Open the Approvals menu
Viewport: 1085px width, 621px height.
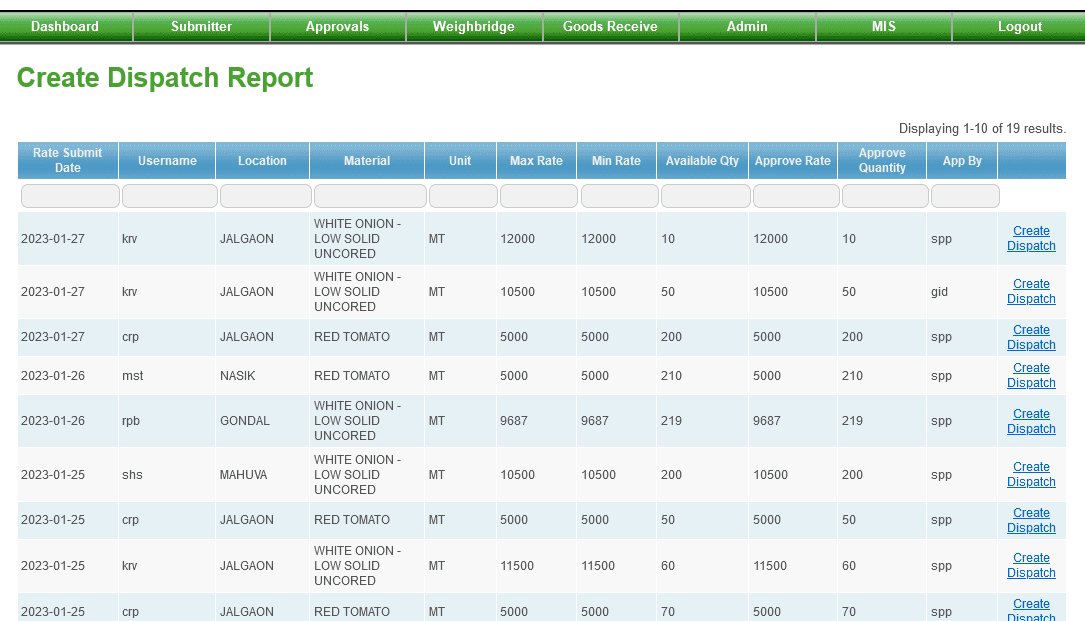click(x=337, y=27)
